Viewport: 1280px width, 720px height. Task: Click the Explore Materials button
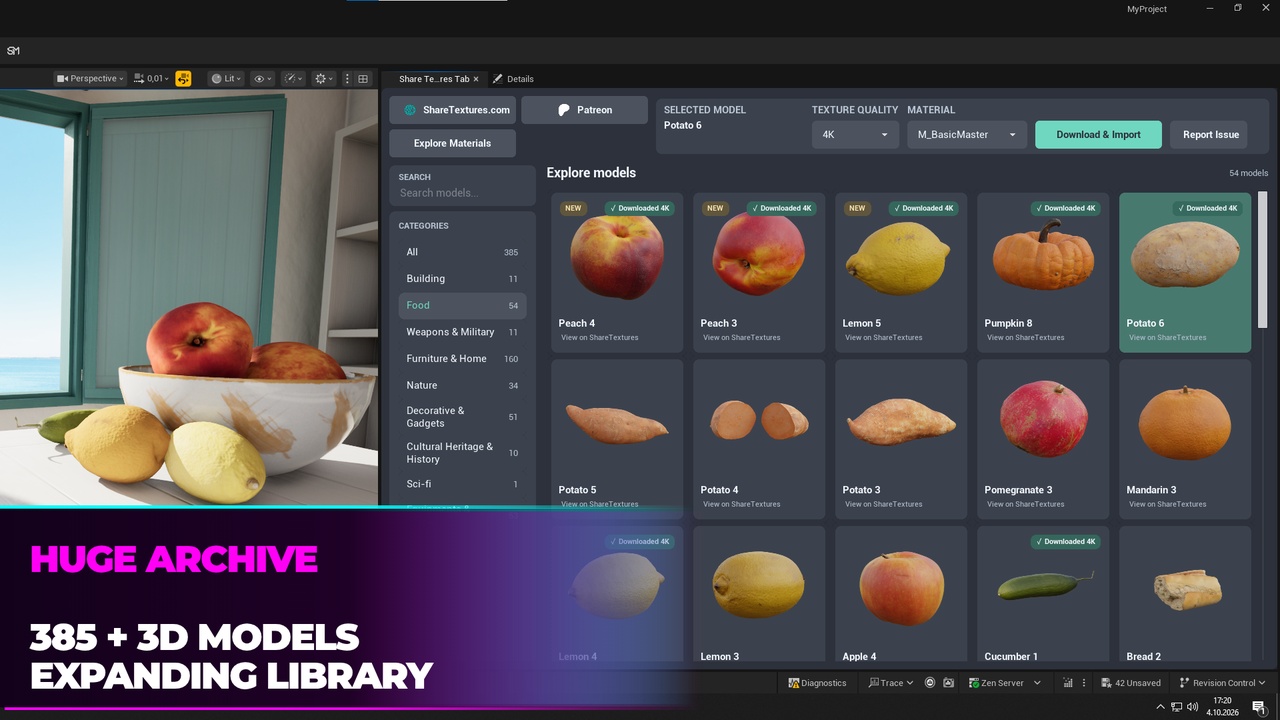pos(453,143)
